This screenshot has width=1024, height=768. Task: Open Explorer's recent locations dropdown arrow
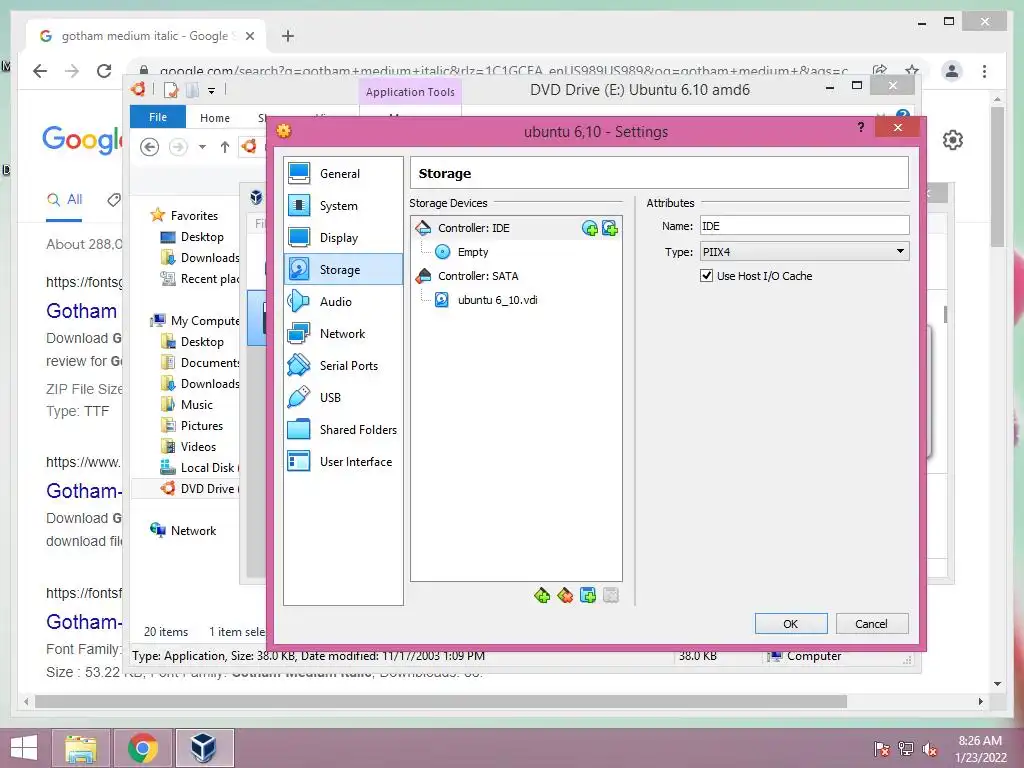[x=202, y=147]
